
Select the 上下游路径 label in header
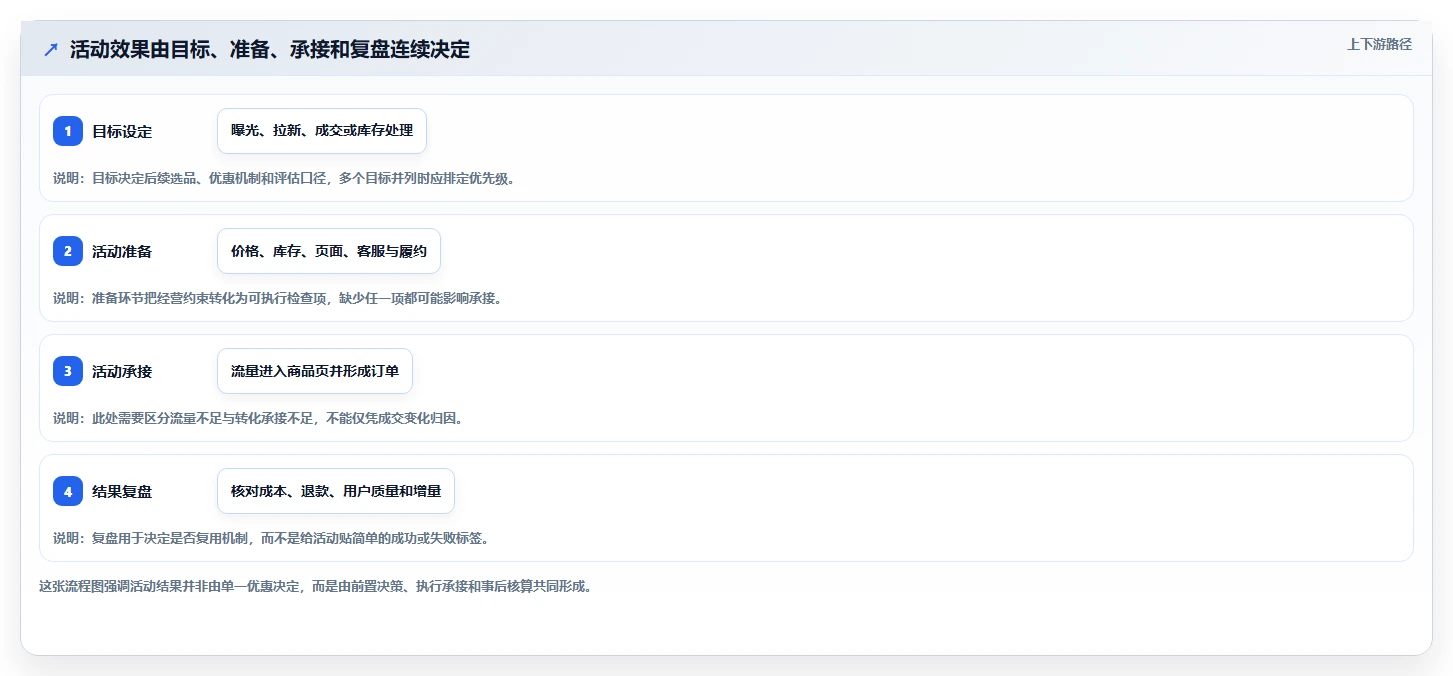pyautogui.click(x=1379, y=44)
